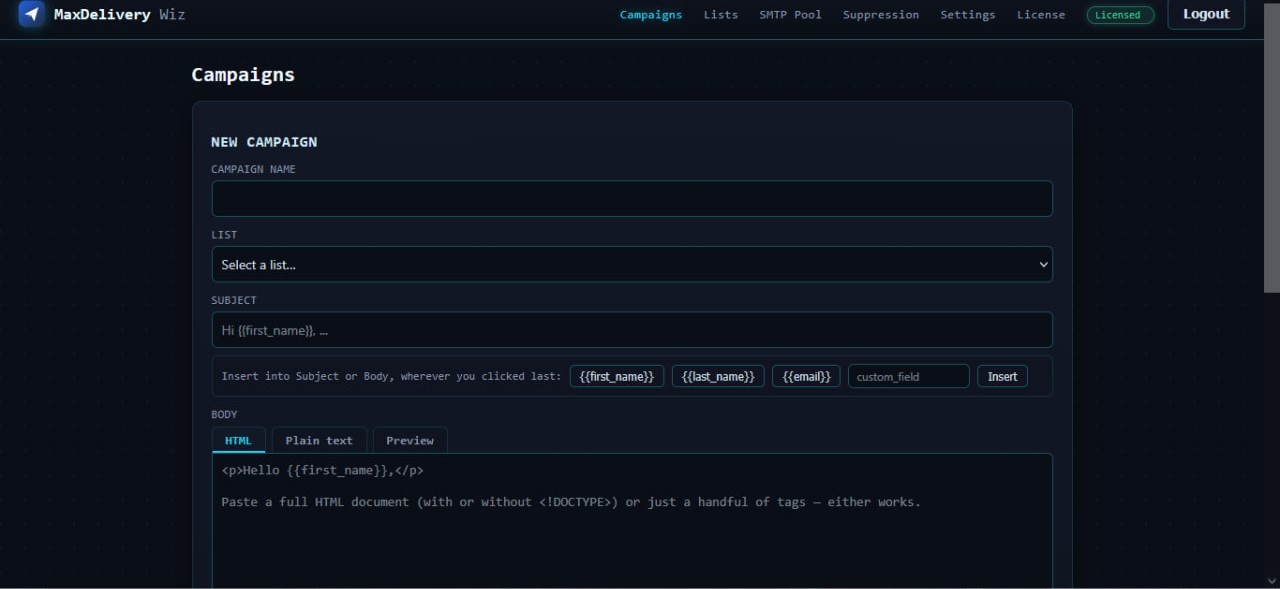This screenshot has width=1280, height=589.
Task: Click the 'Insert into Subject or Body' hint text
Action: click(x=391, y=377)
